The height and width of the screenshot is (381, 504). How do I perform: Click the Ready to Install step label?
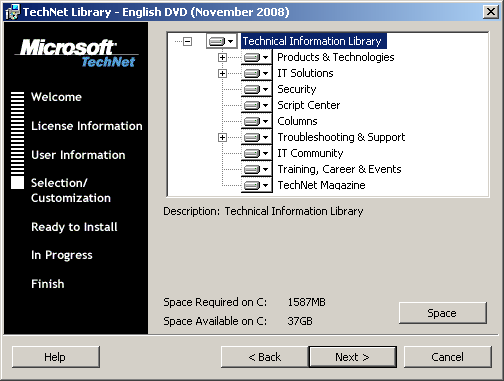pyautogui.click(x=74, y=227)
